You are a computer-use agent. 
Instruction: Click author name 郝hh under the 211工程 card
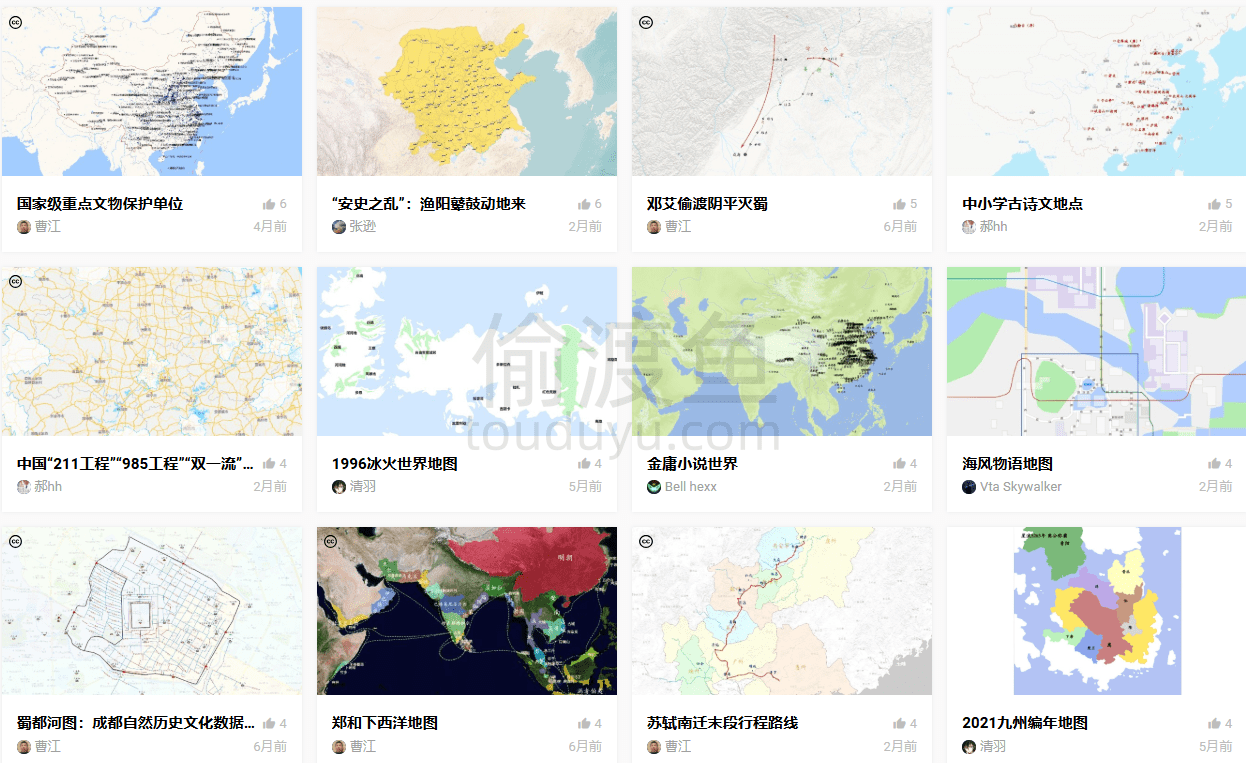point(48,487)
